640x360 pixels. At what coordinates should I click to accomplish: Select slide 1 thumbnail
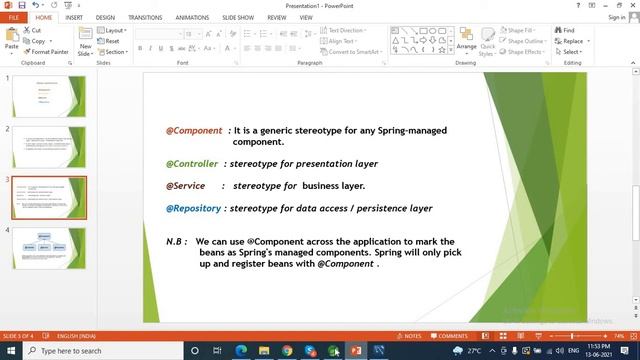[x=49, y=96]
